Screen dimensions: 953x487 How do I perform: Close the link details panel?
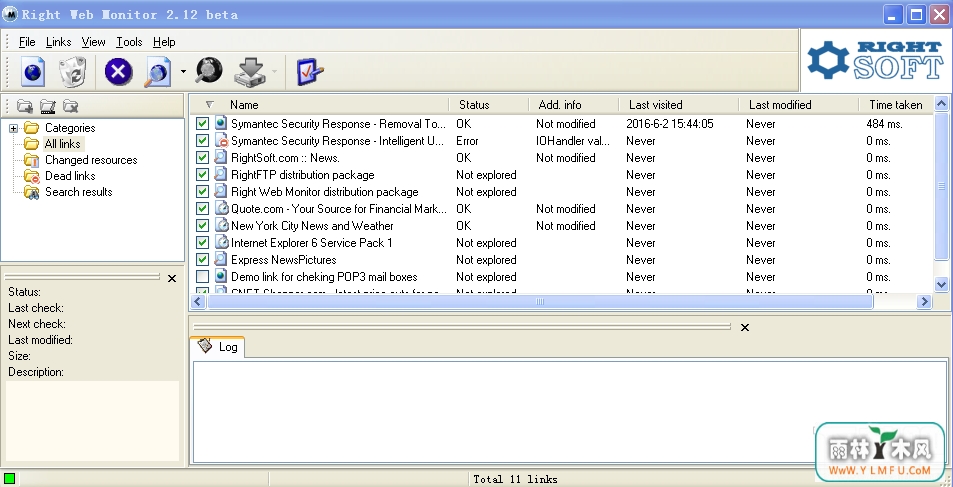point(172,278)
